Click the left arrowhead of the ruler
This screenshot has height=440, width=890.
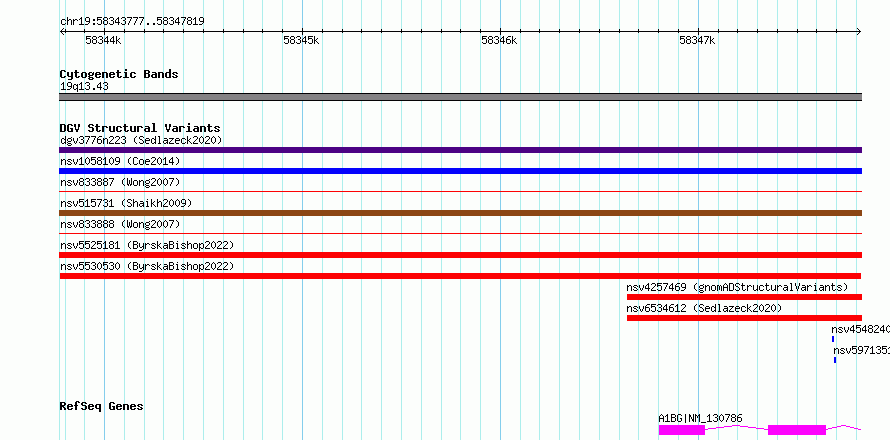[62, 32]
